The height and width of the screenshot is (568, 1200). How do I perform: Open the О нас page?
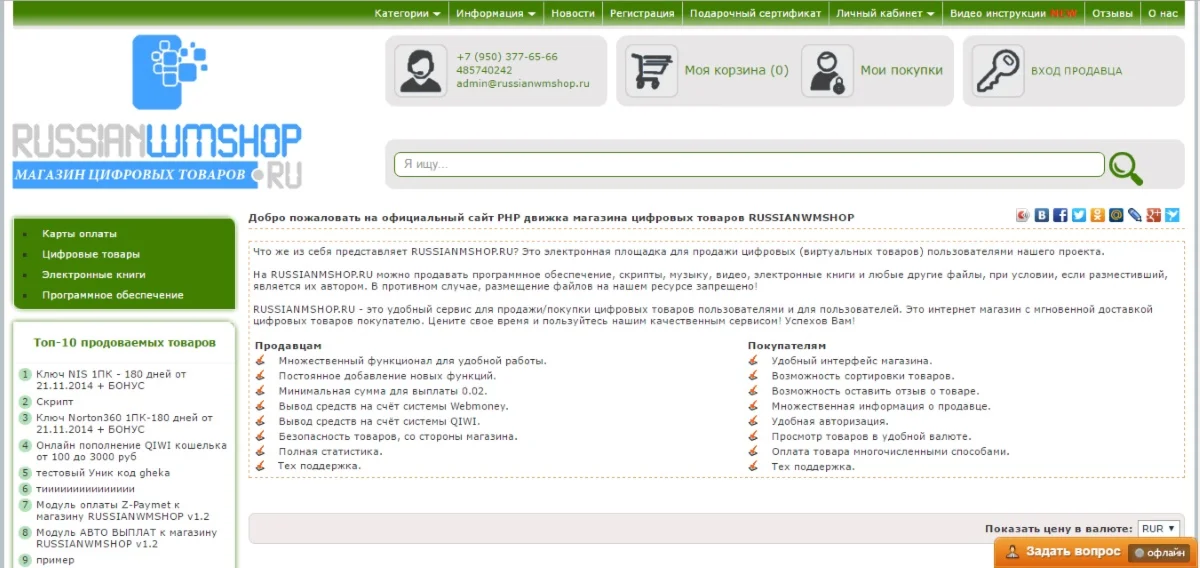click(x=1163, y=13)
